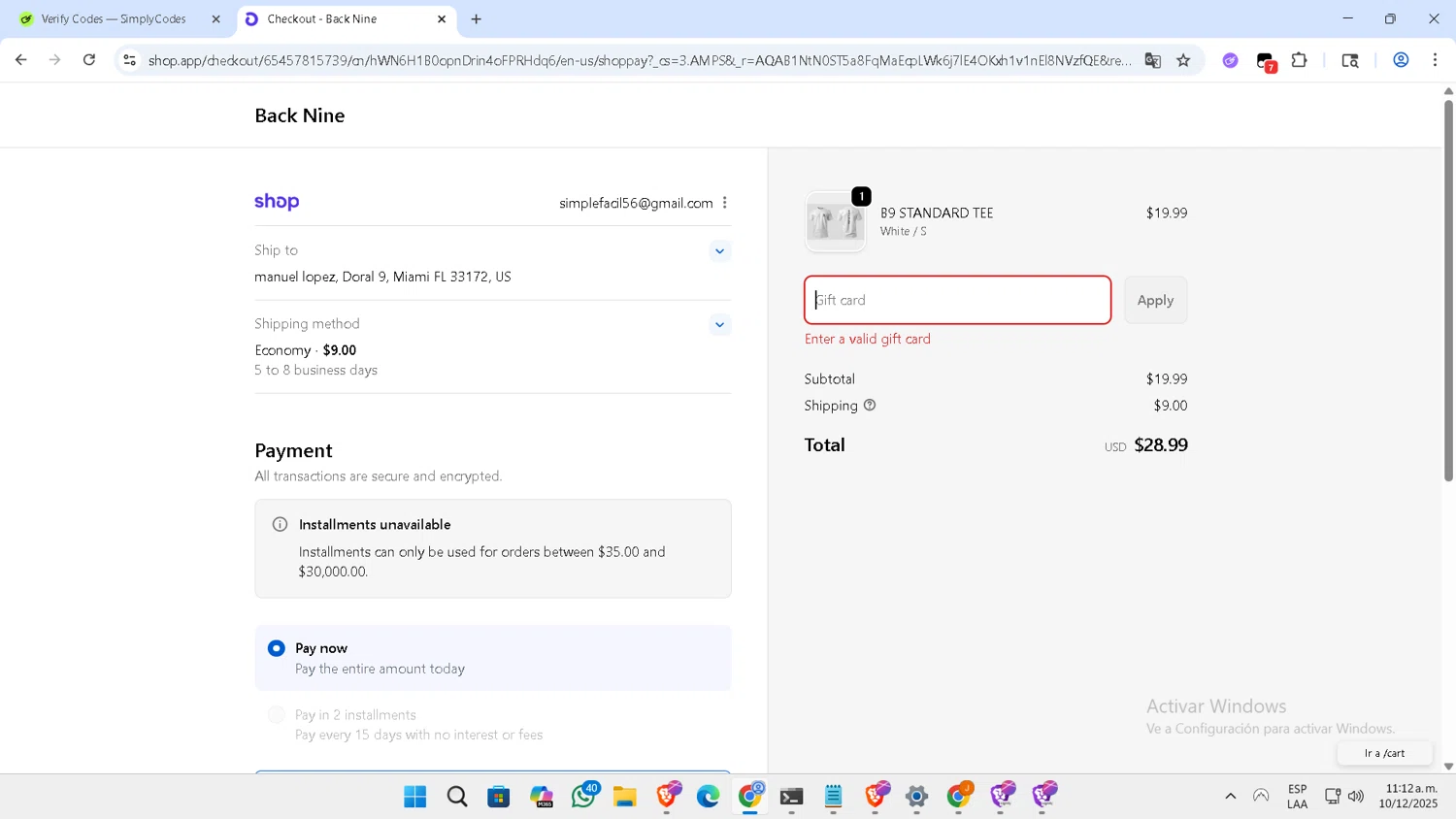This screenshot has height=819, width=1456.
Task: Open Windows taskbar search
Action: click(x=457, y=797)
